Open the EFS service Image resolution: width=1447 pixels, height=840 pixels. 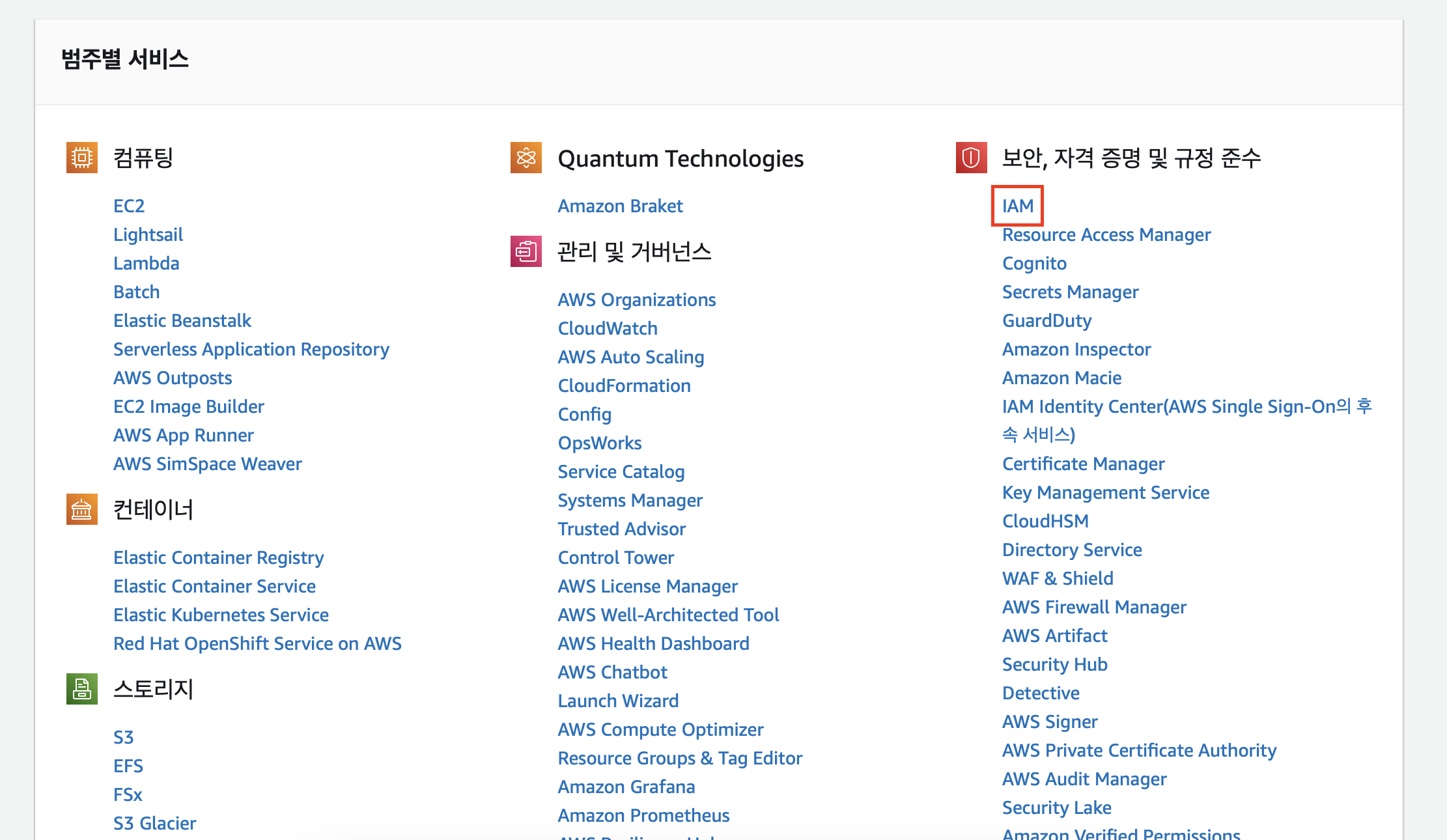tap(128, 766)
